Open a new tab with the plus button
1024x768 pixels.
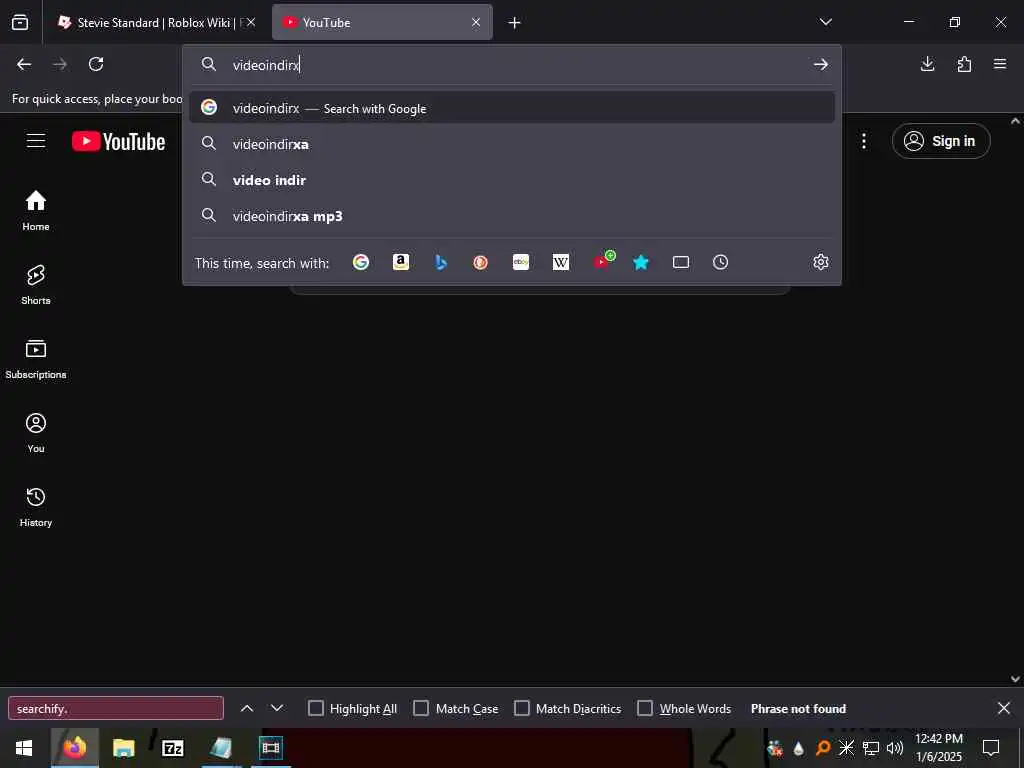[x=514, y=23]
